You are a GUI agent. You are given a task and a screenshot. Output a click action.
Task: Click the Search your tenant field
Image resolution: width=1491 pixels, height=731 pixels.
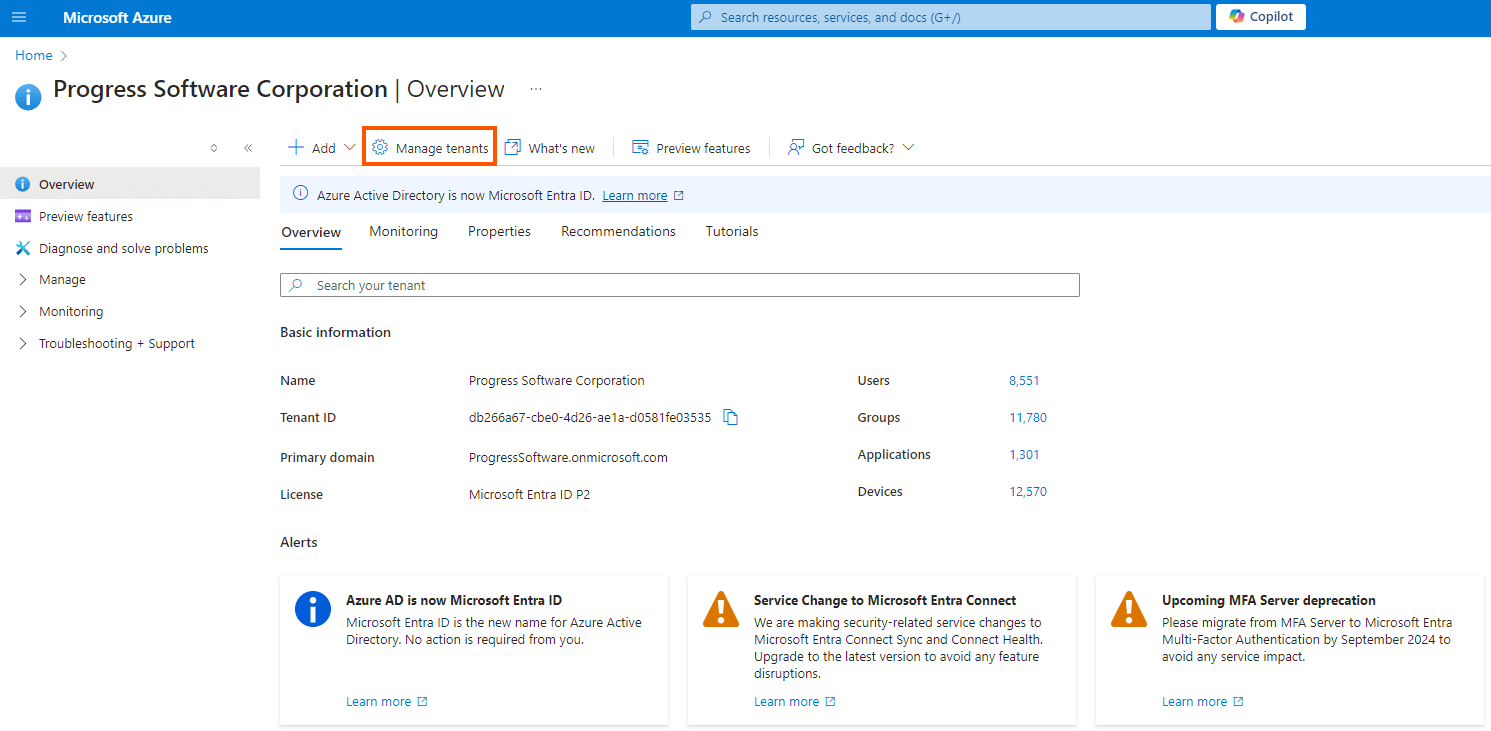(680, 285)
